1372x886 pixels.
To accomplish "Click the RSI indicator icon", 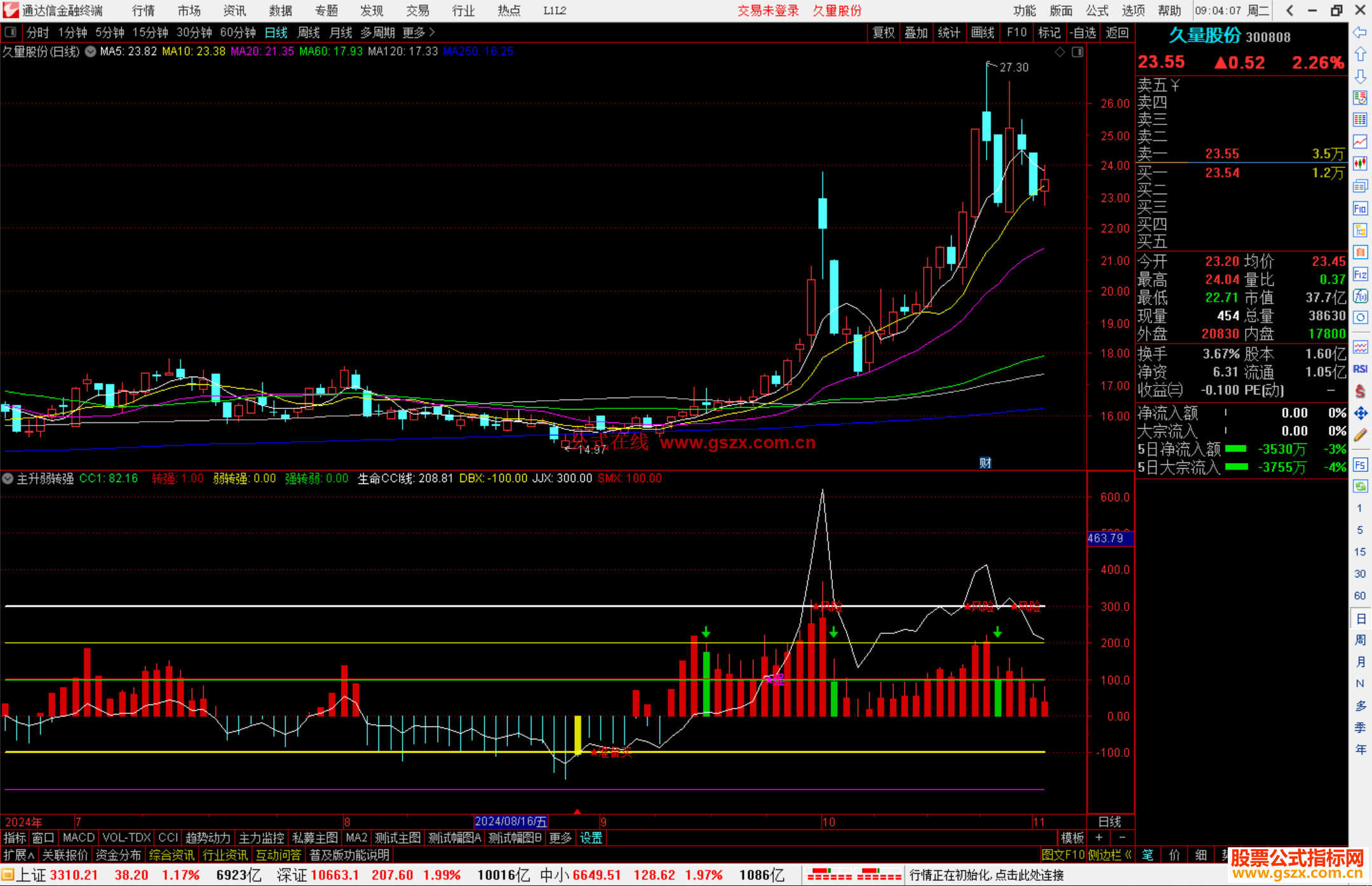I will [x=1360, y=369].
